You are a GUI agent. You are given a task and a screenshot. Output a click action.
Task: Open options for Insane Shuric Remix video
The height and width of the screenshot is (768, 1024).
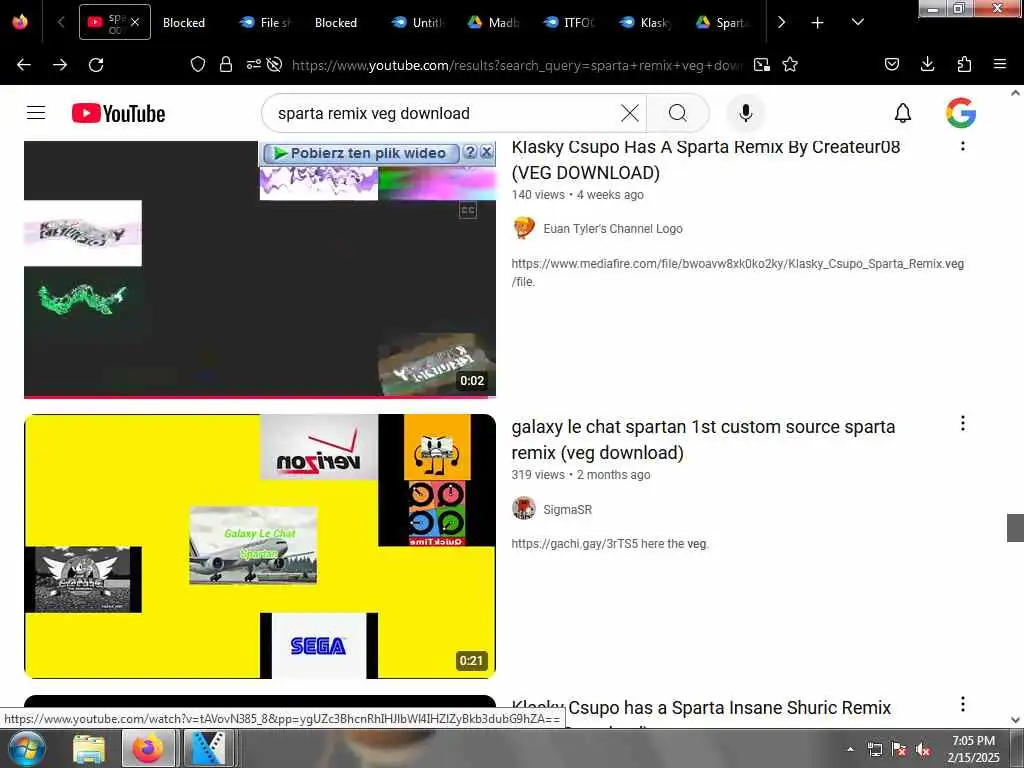point(963,704)
